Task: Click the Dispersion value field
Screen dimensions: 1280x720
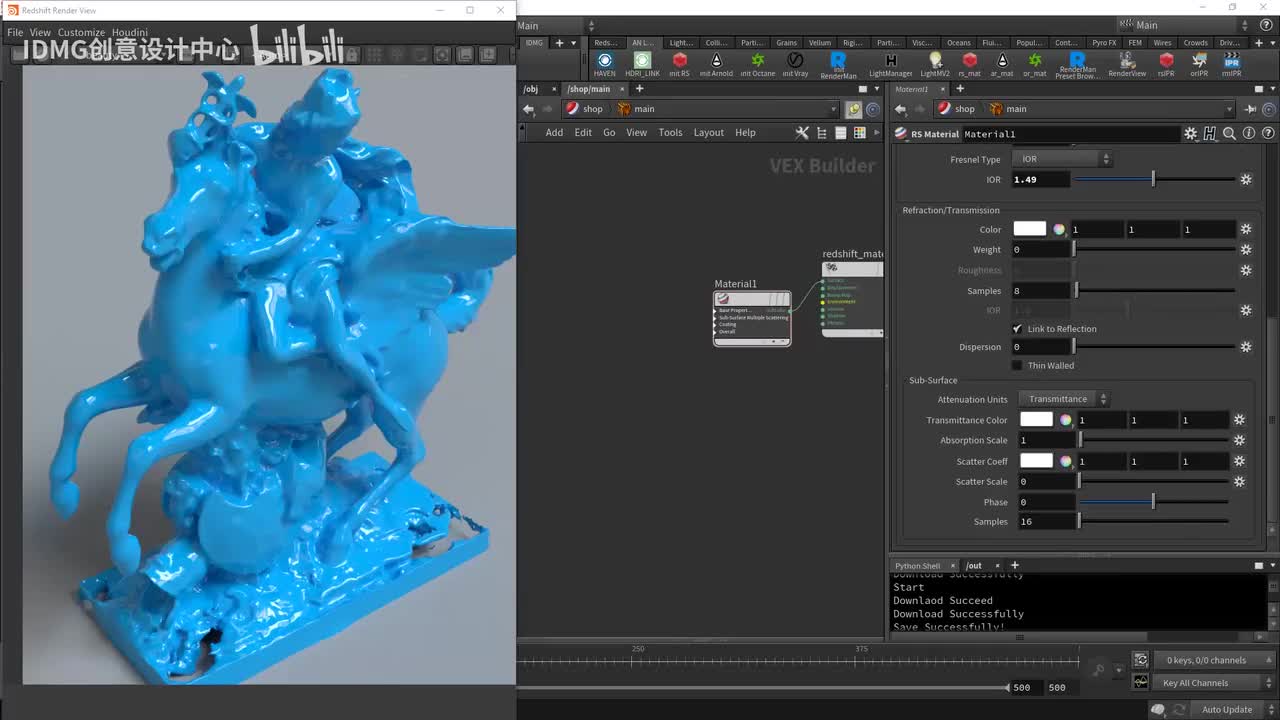Action: 1041,347
